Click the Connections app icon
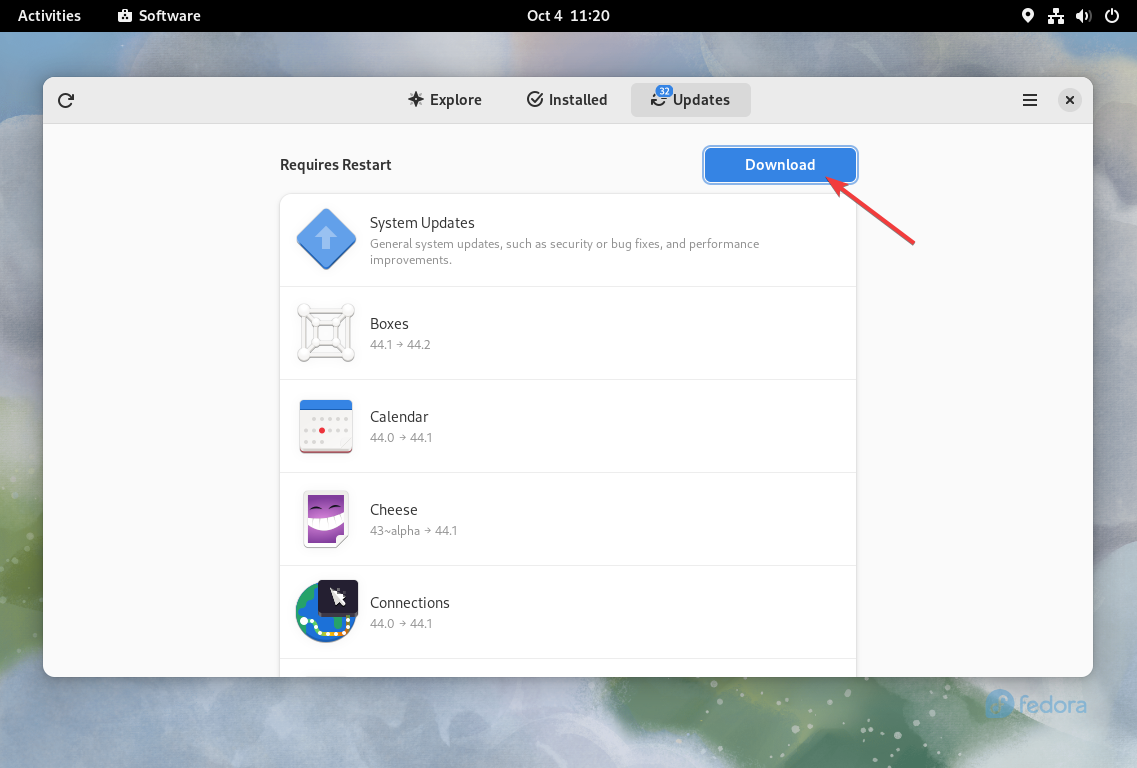The width and height of the screenshot is (1137, 768). click(326, 612)
